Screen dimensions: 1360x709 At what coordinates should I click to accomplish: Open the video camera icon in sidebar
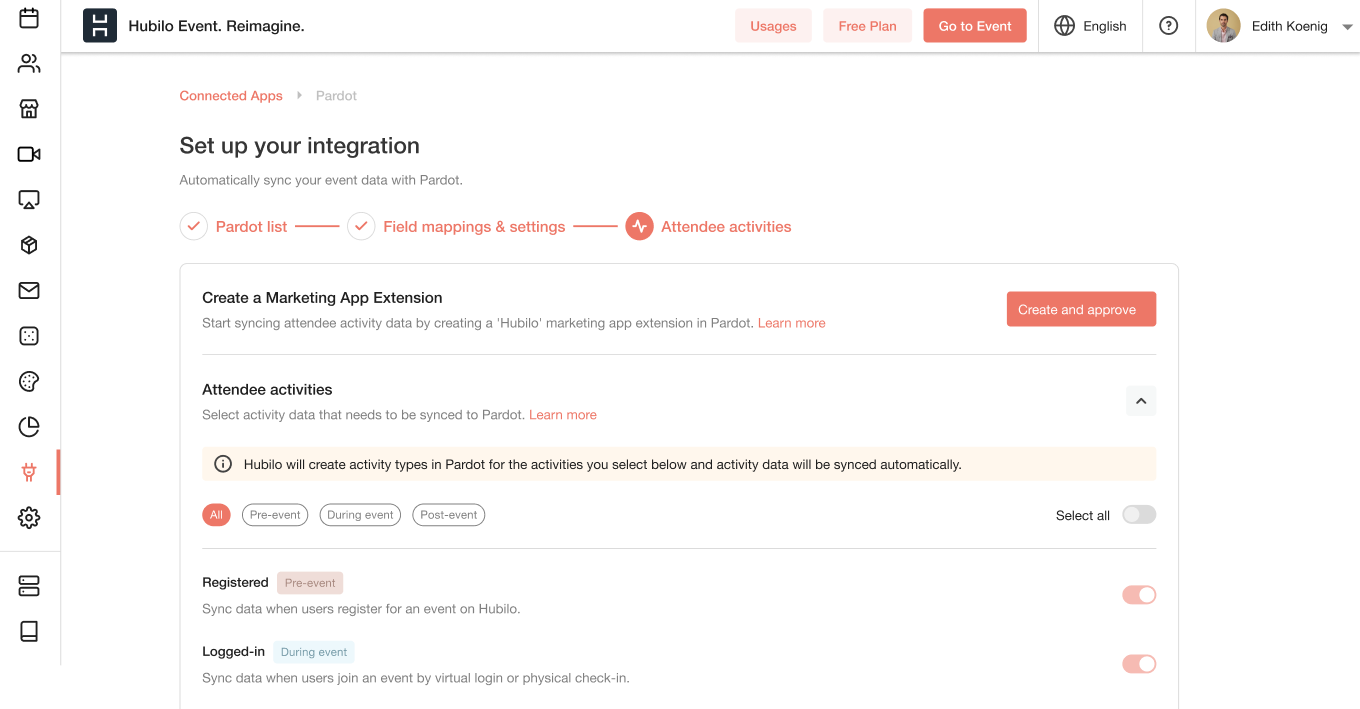point(29,154)
